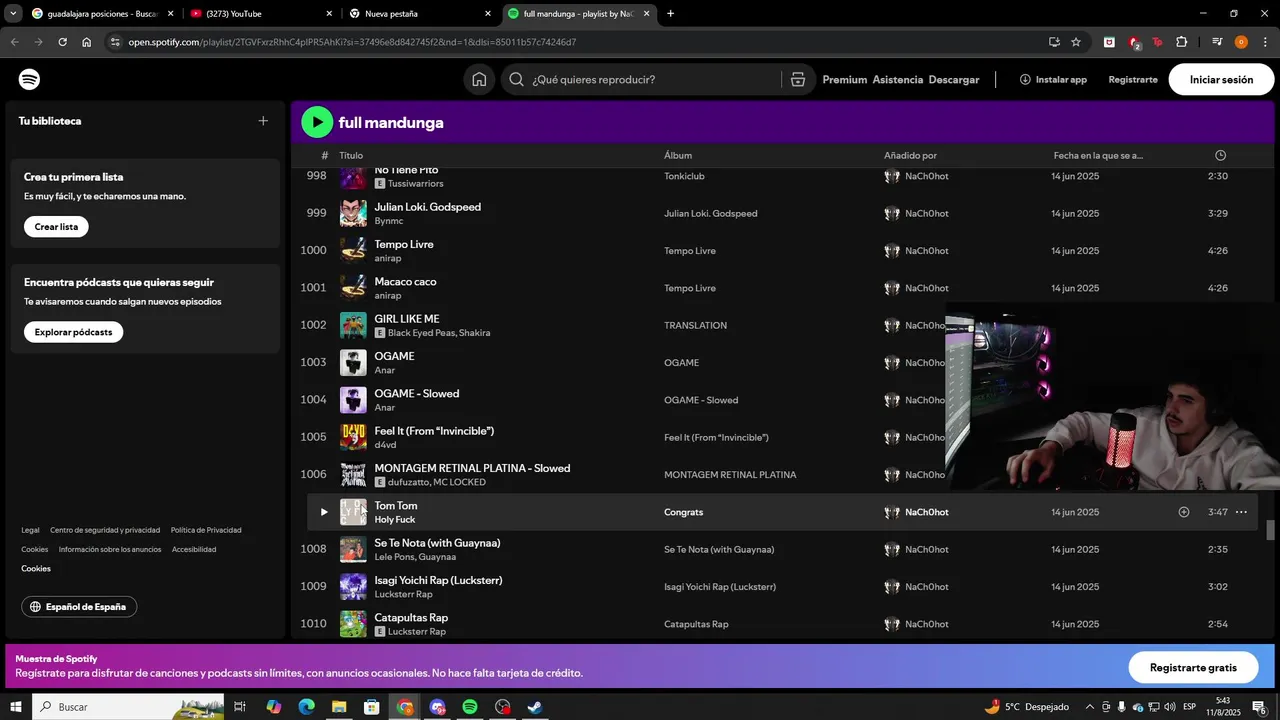Screen dimensions: 1280x720
Task: Open Windows Start menu
Action: (16, 707)
